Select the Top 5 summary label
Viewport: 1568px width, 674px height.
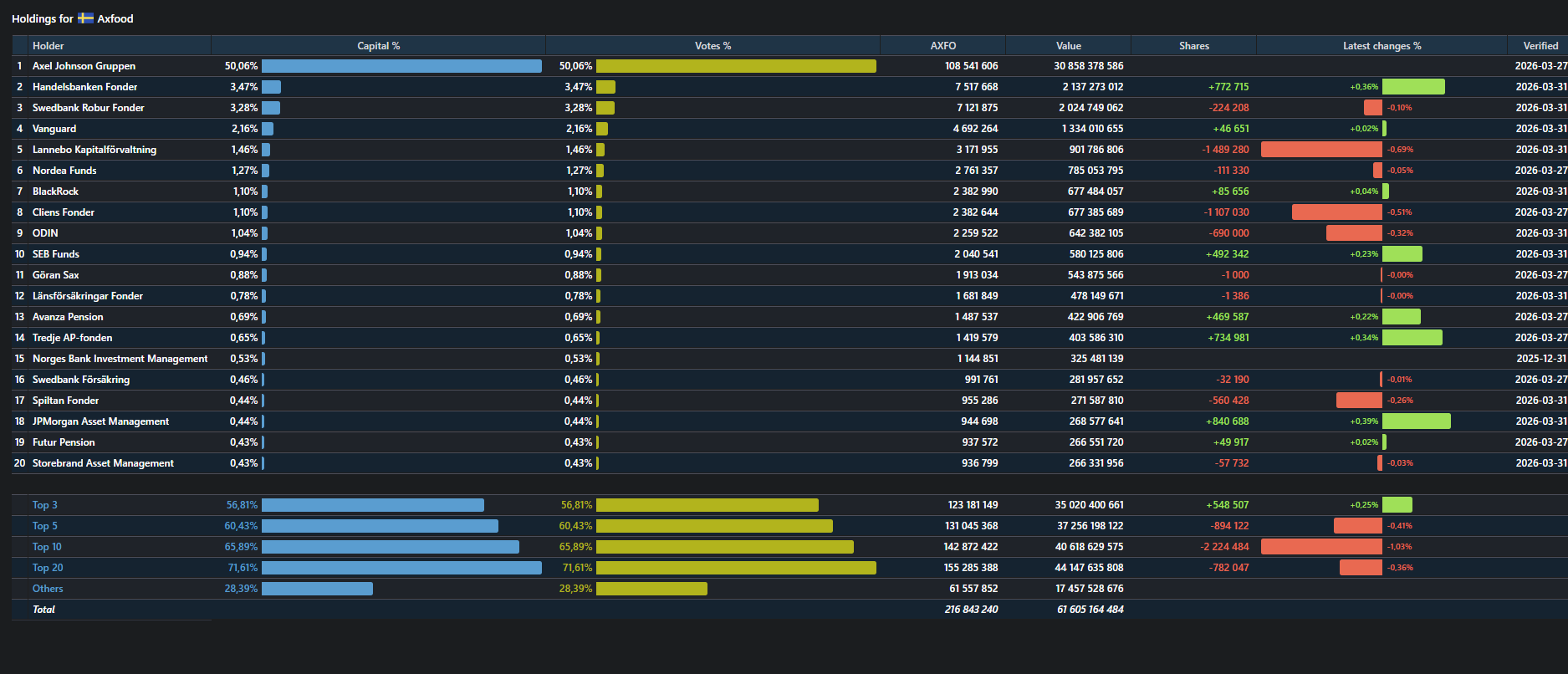[x=45, y=526]
